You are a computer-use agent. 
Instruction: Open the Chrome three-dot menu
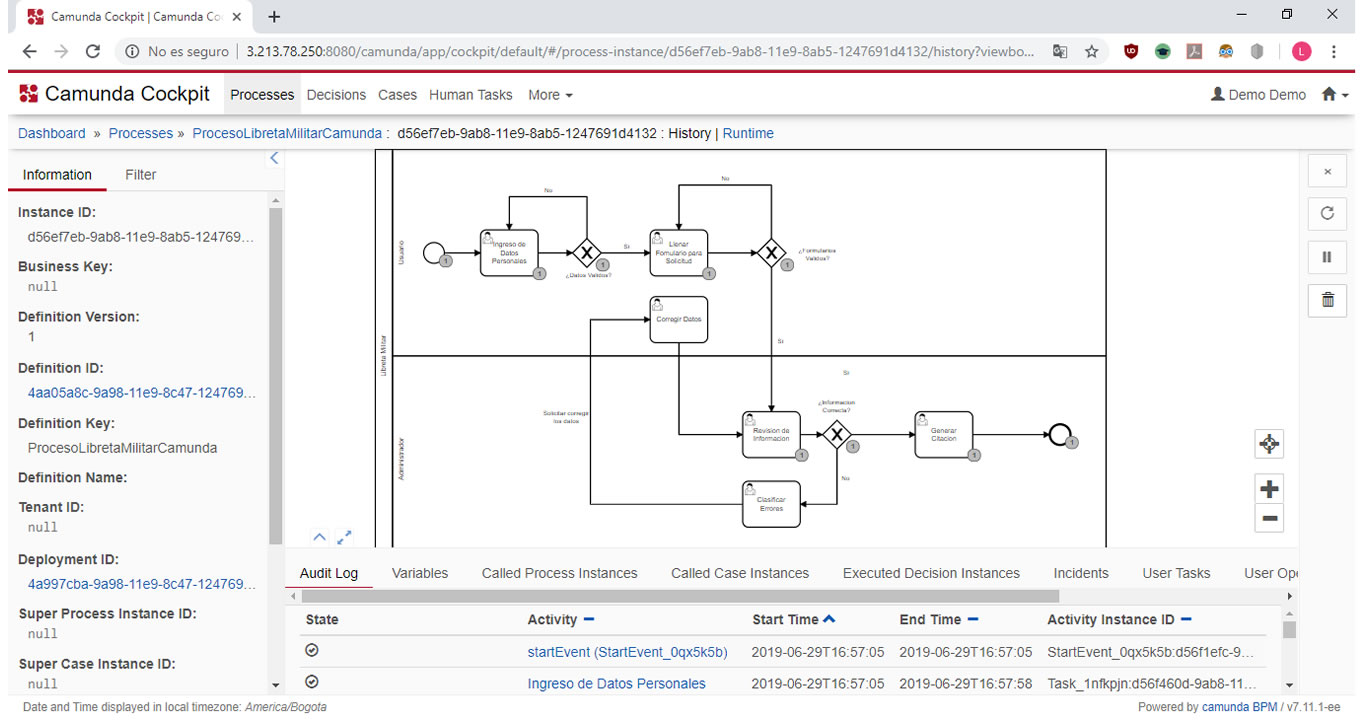(1334, 51)
